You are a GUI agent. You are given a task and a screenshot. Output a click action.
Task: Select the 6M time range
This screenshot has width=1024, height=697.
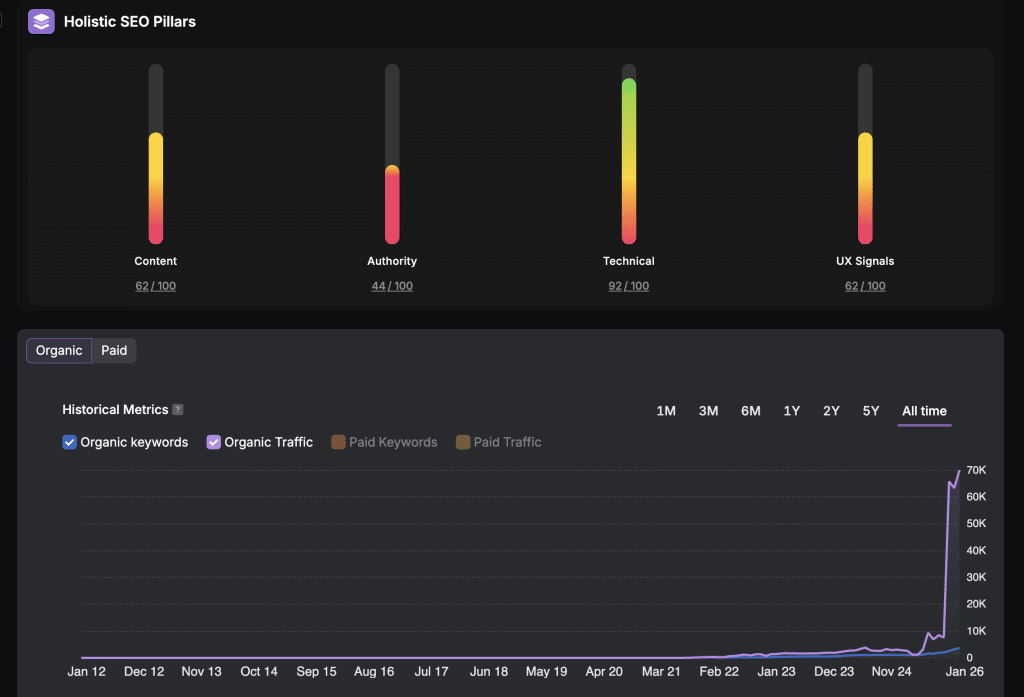750,410
